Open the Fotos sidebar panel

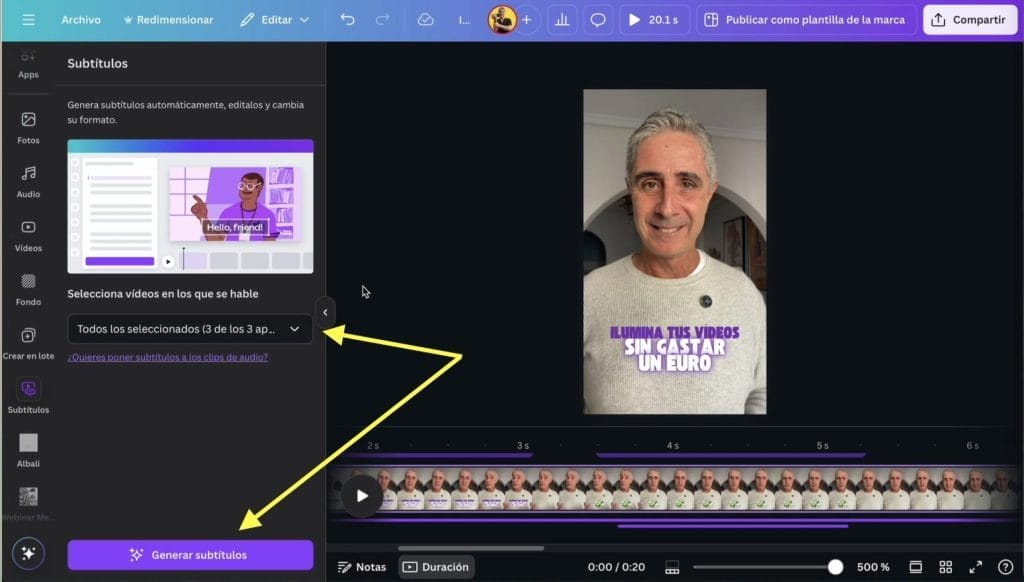point(28,127)
